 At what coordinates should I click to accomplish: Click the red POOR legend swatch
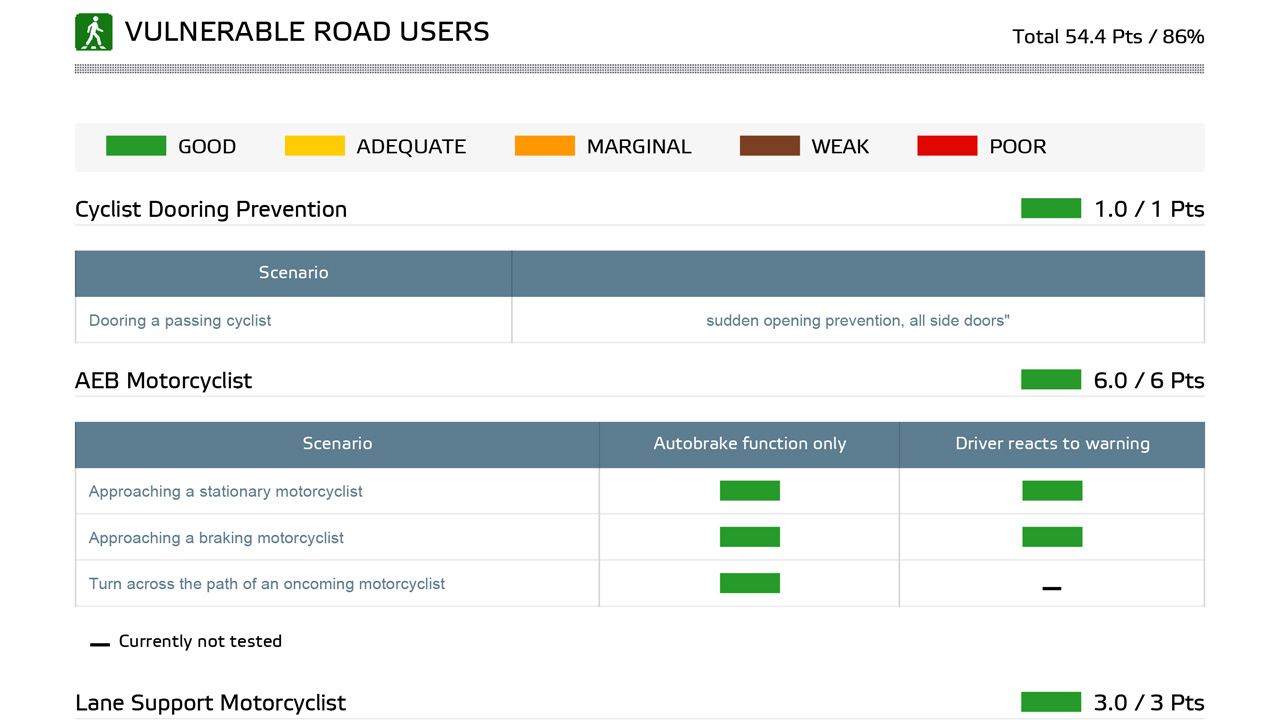[x=947, y=146]
